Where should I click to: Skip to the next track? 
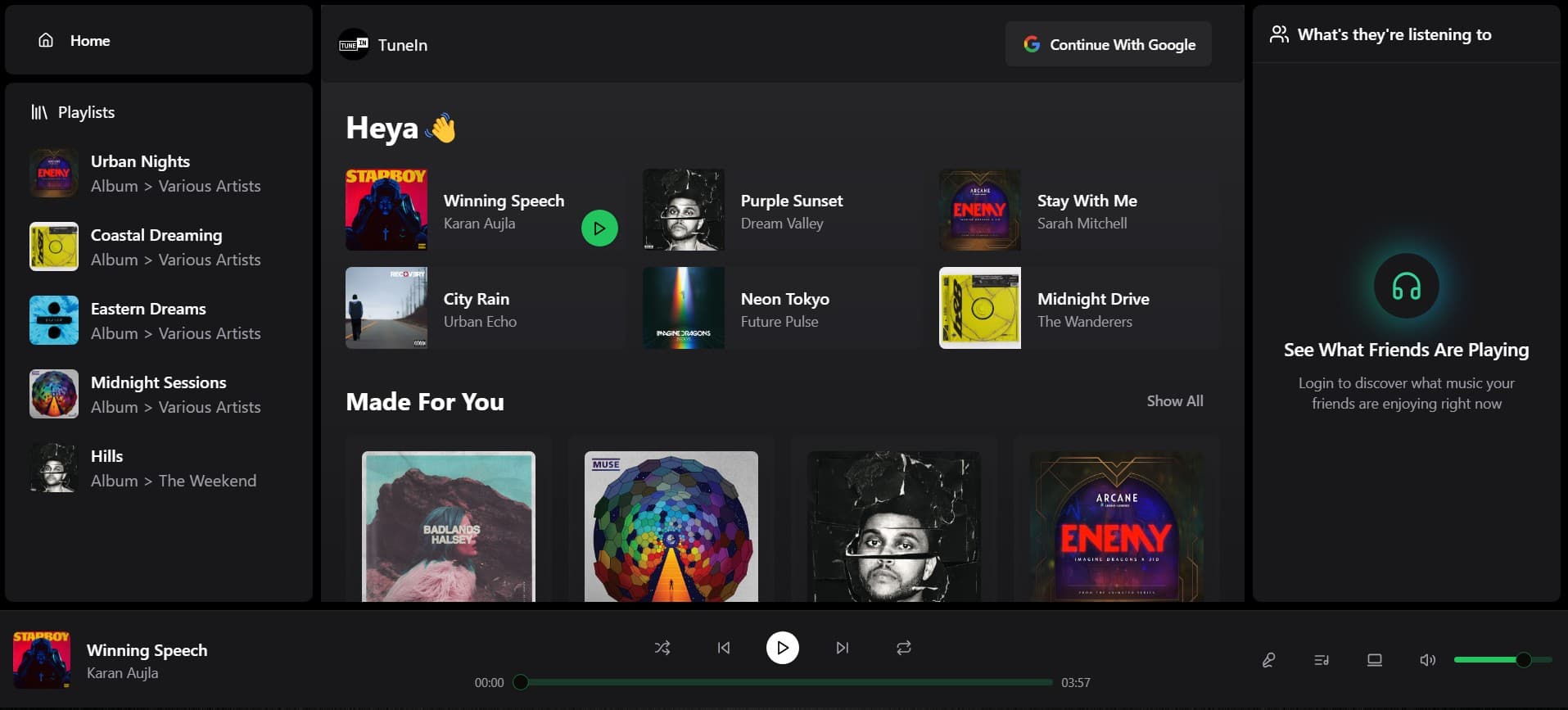[842, 648]
